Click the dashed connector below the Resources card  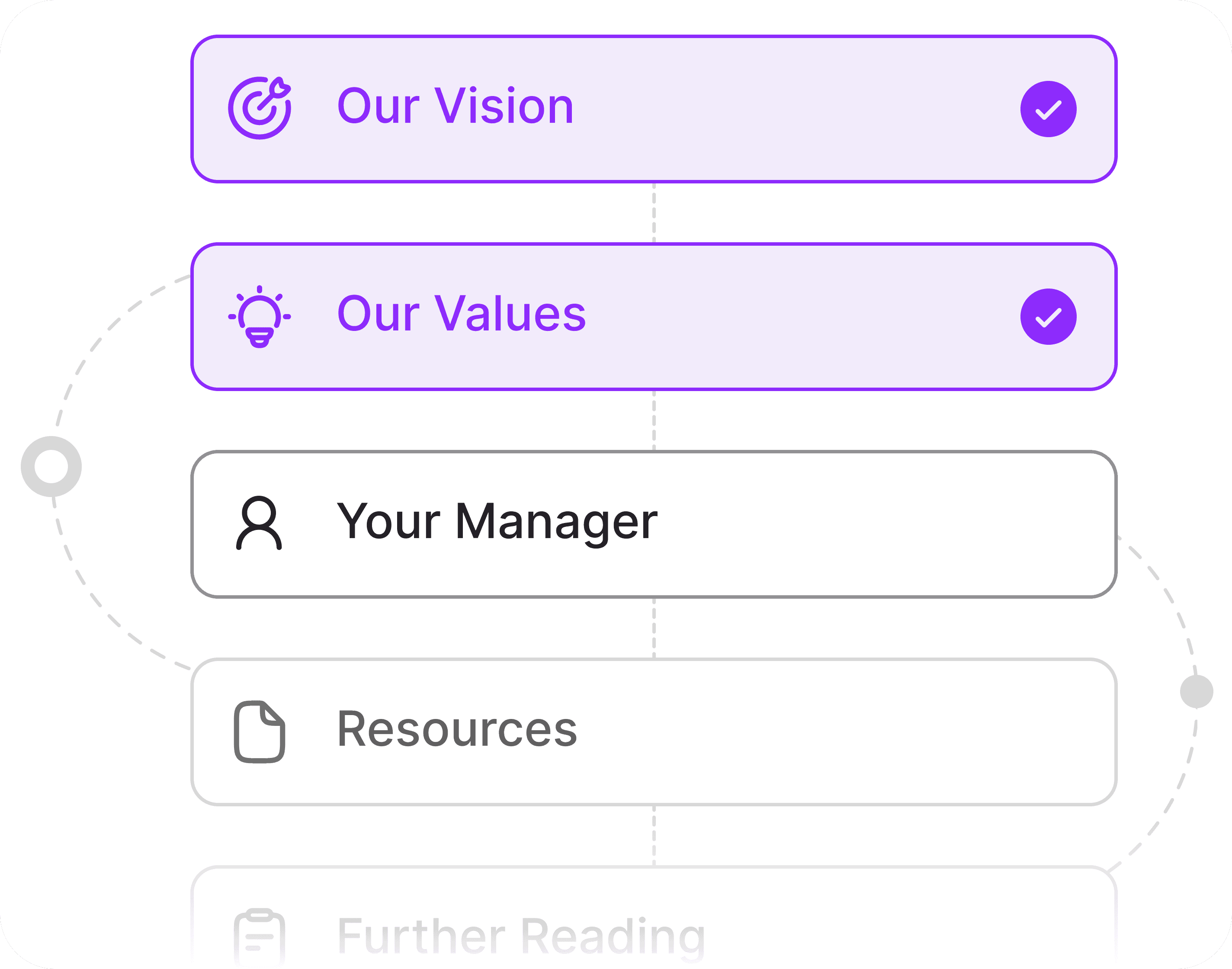click(654, 836)
